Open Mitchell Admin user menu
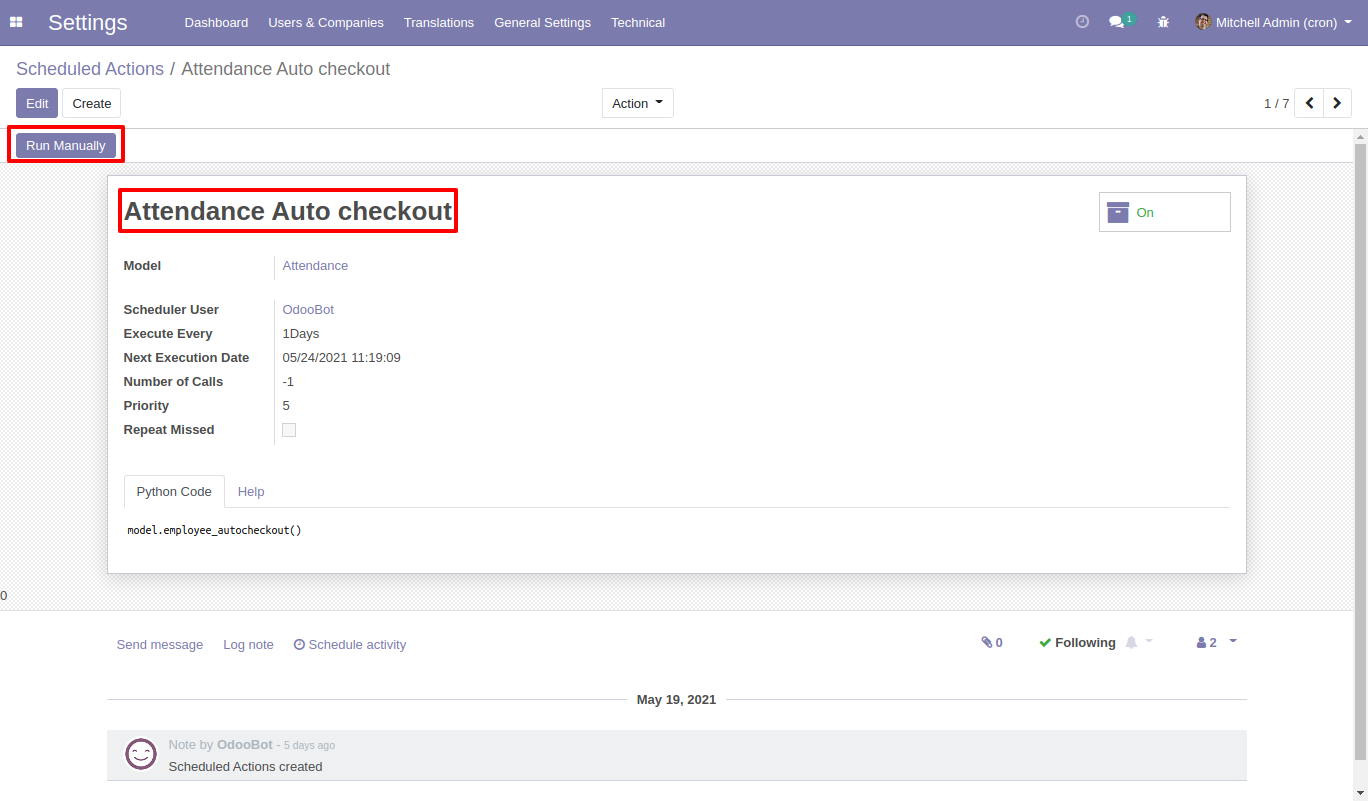This screenshot has height=801, width=1368. (x=1273, y=22)
